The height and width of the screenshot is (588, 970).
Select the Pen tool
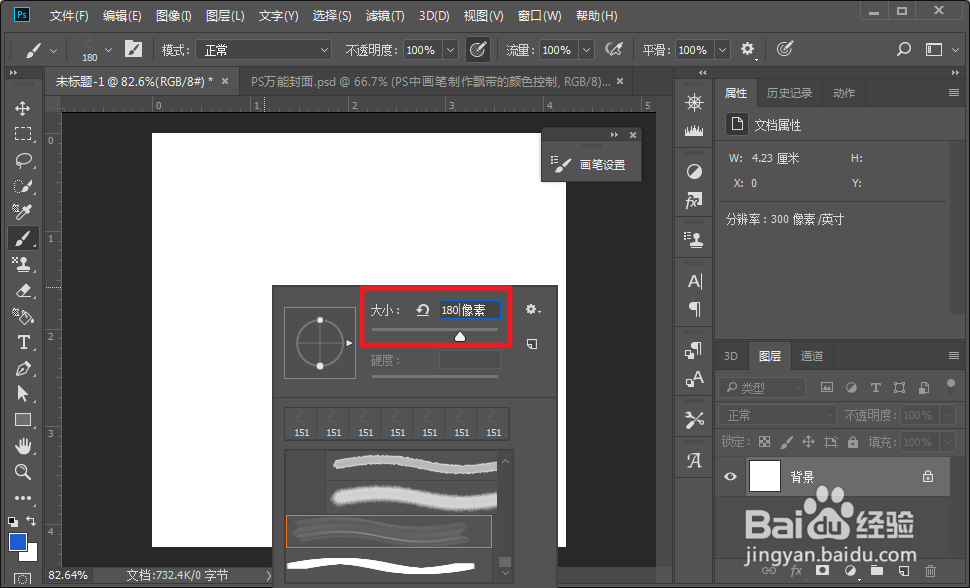23,368
